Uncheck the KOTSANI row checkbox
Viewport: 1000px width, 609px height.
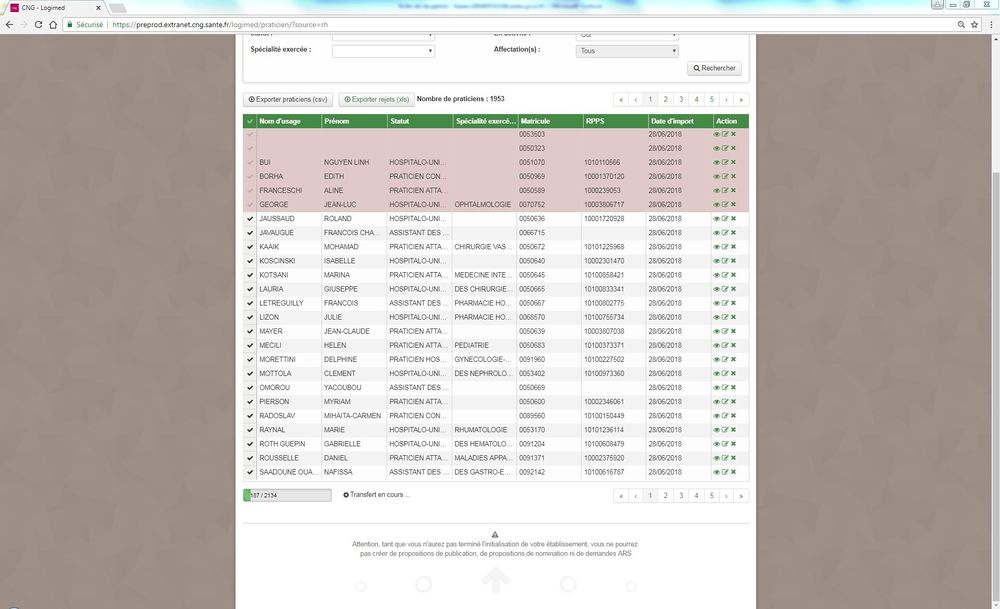pyautogui.click(x=250, y=275)
